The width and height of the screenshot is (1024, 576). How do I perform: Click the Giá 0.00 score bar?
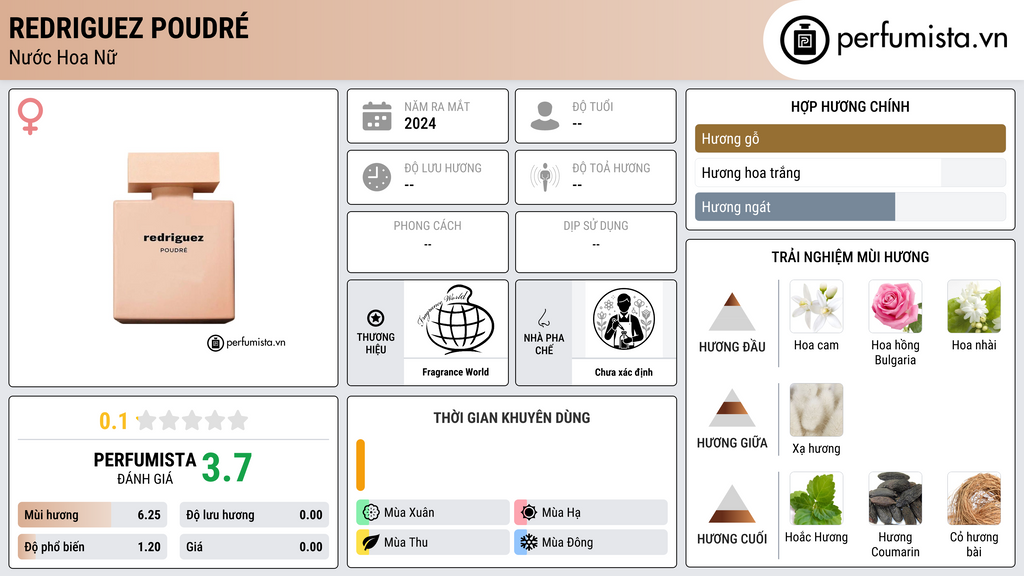[x=254, y=547]
